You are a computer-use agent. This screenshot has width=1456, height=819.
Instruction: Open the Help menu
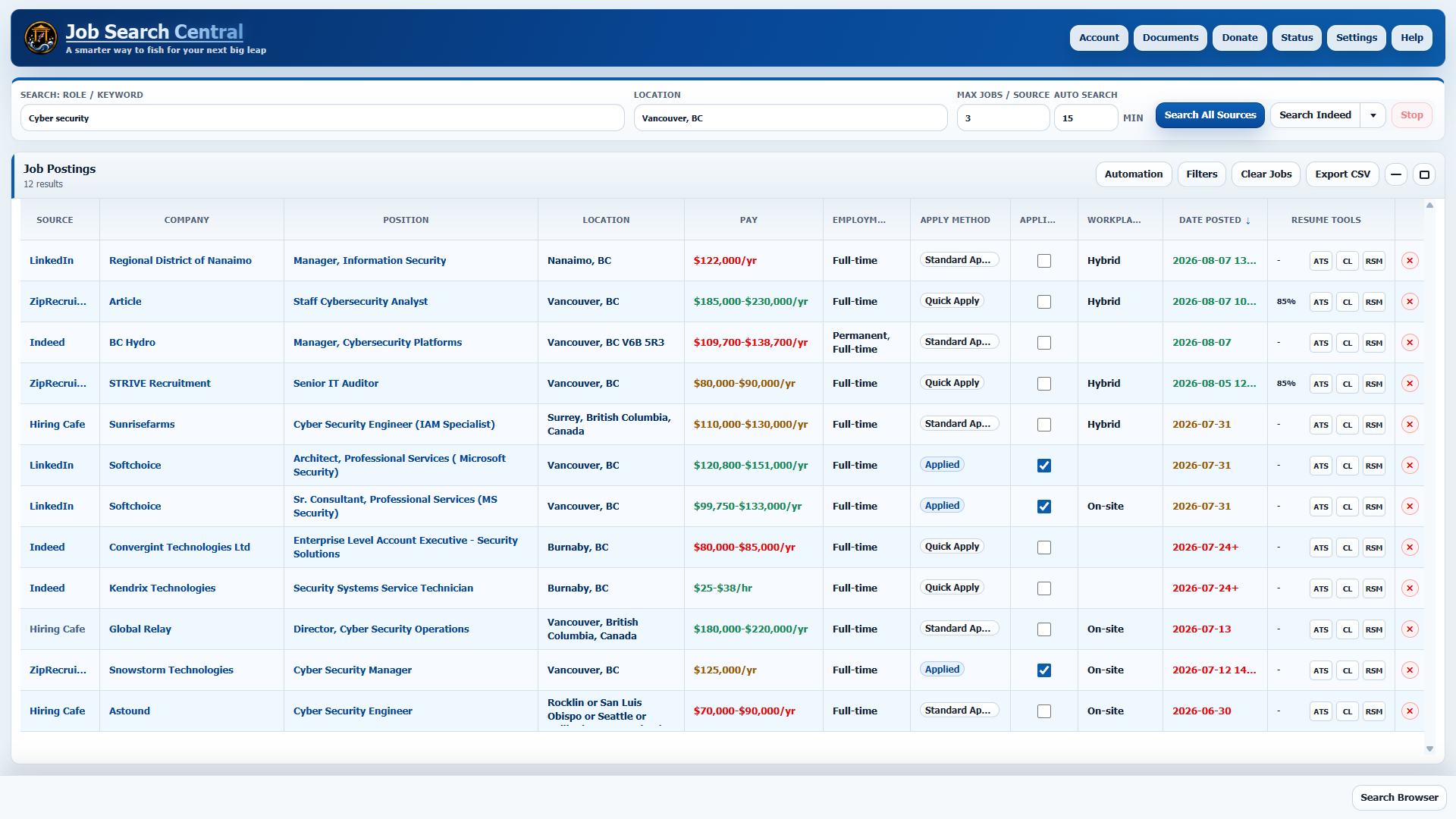[x=1412, y=38]
